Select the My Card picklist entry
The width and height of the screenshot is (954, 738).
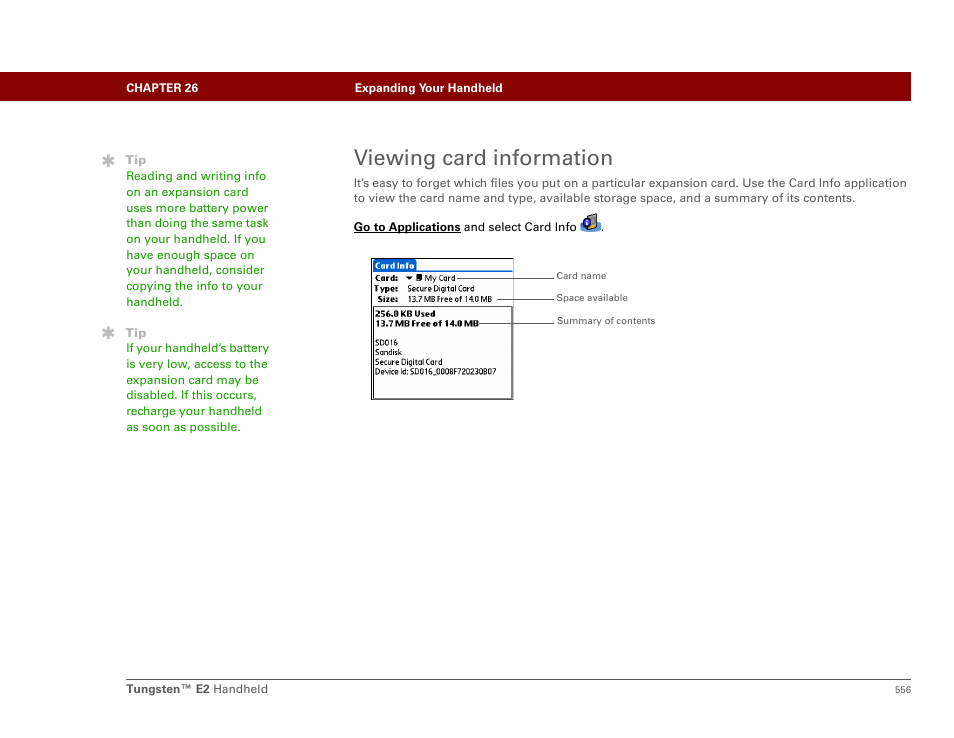(x=440, y=278)
